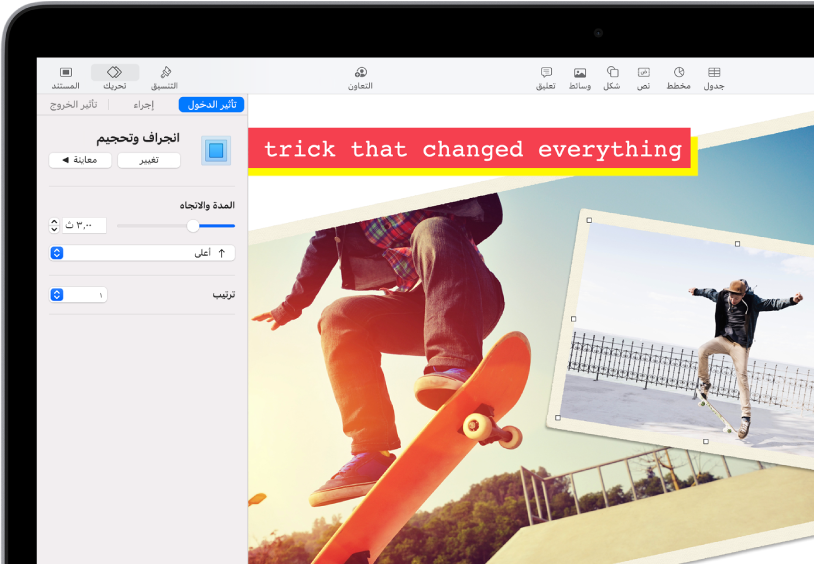Screen dimensions: 814x564
Task: Switch to the Build Out (تأثير الخروج) tab
Action: [x=74, y=105]
